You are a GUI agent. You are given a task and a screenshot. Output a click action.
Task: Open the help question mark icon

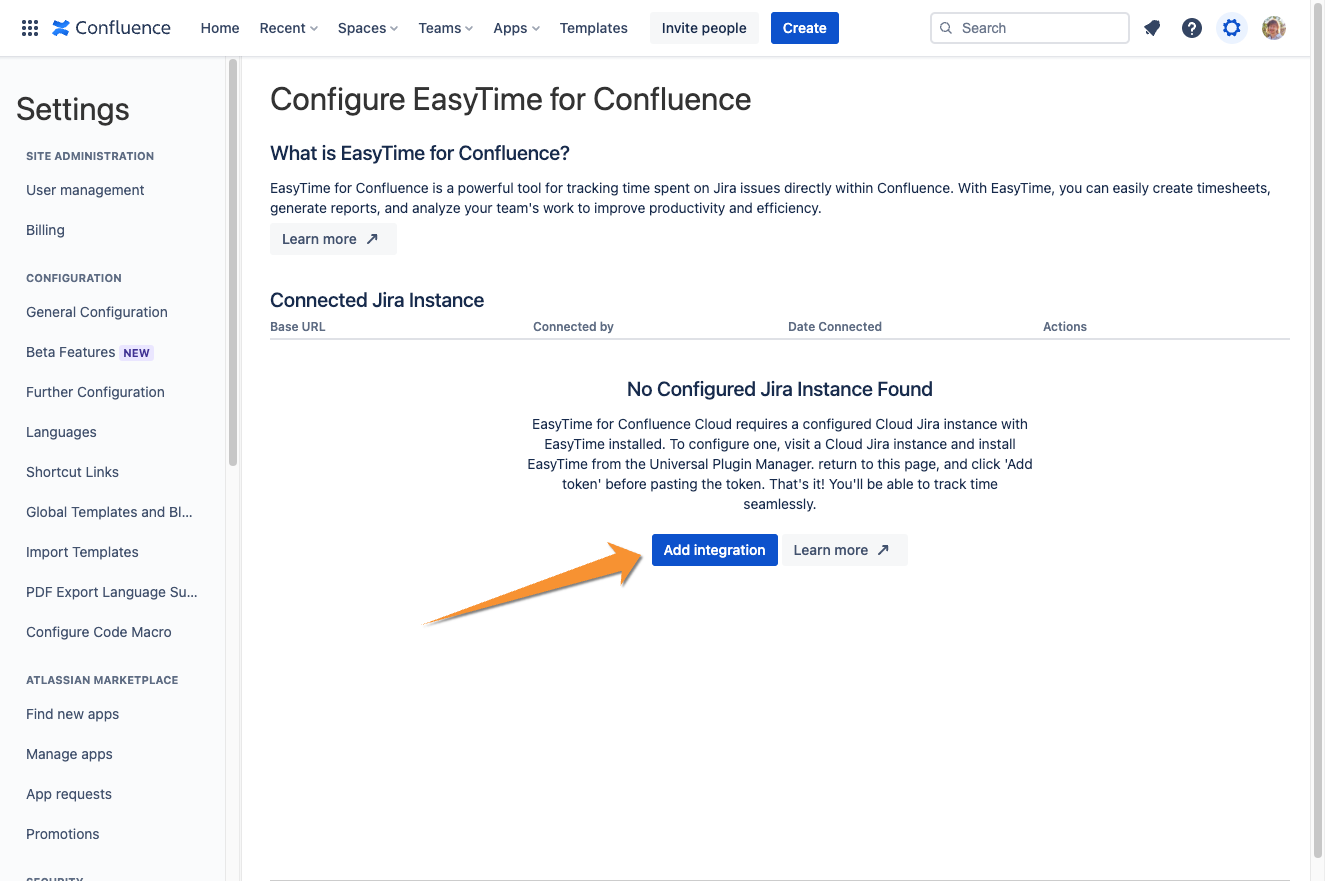pos(1192,28)
